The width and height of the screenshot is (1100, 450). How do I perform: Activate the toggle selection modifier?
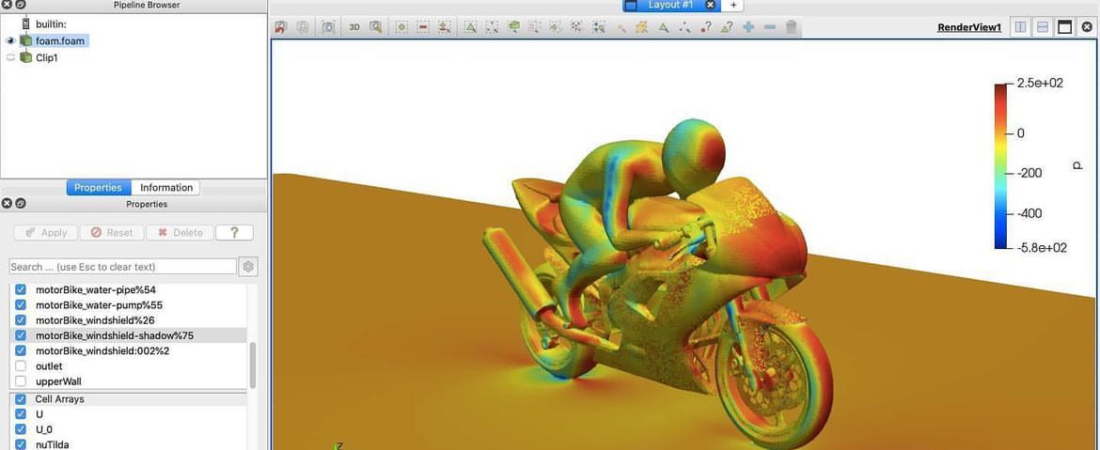coord(443,27)
